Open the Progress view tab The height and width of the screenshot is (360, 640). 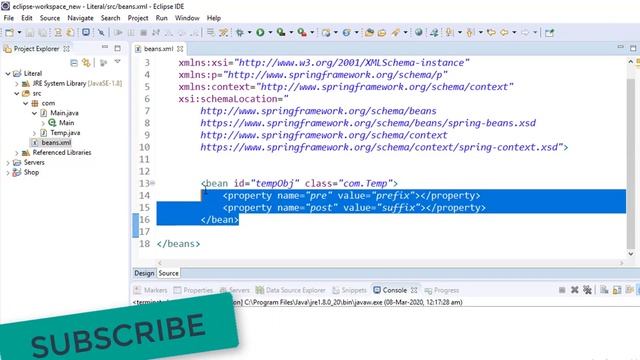tap(442, 290)
